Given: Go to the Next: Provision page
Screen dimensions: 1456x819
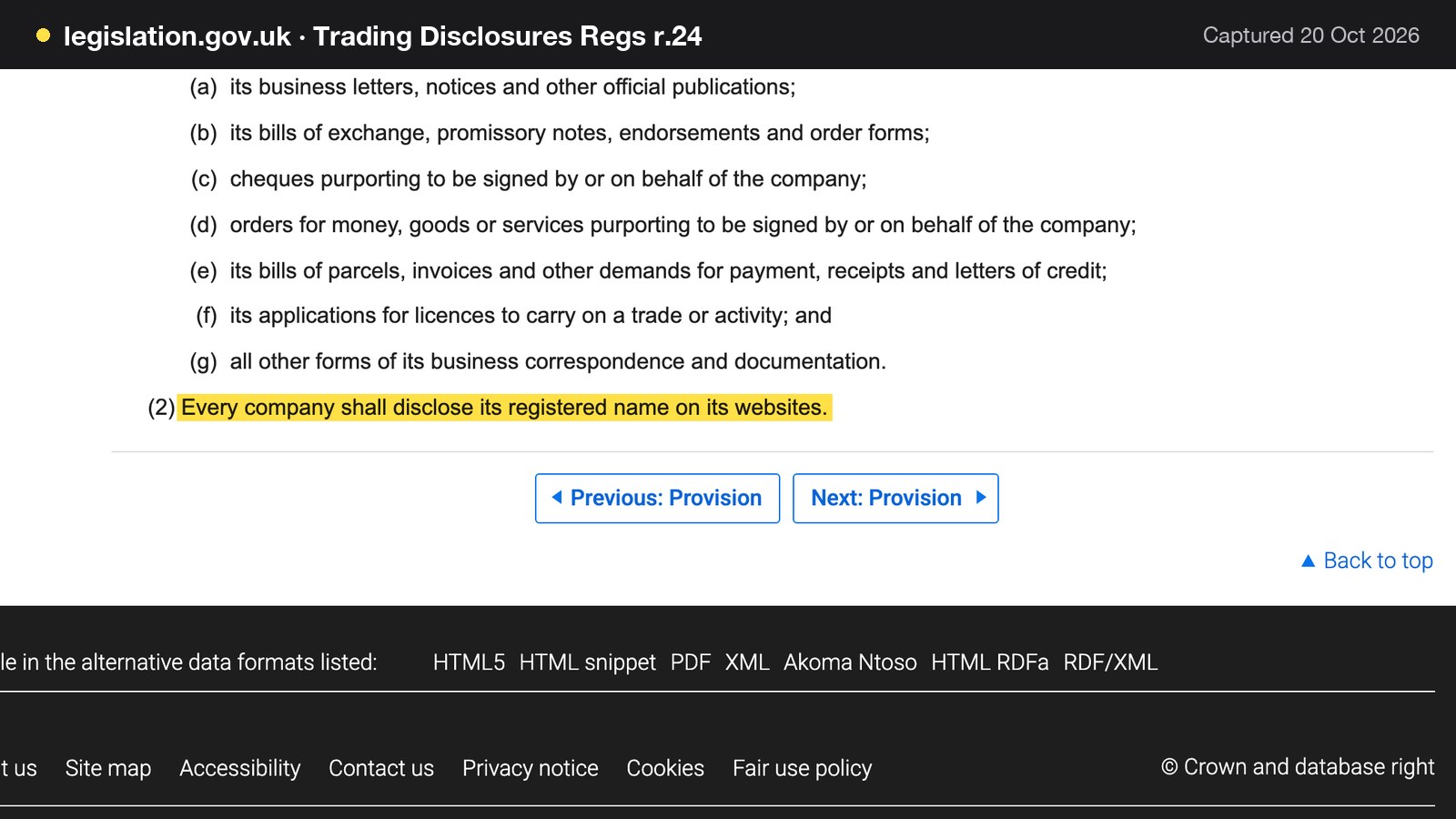Looking at the screenshot, I should point(895,498).
